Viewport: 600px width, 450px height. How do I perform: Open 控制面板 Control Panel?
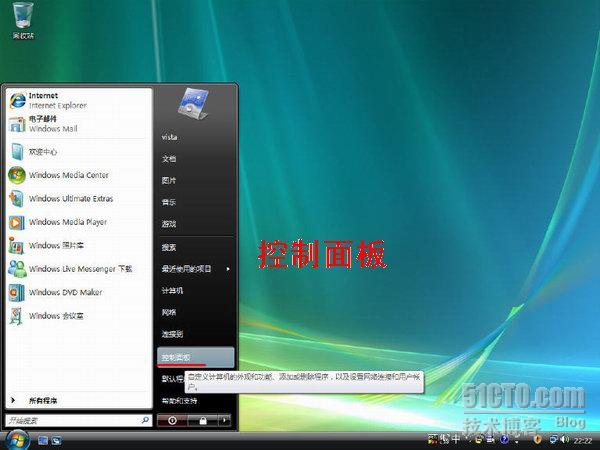point(195,357)
